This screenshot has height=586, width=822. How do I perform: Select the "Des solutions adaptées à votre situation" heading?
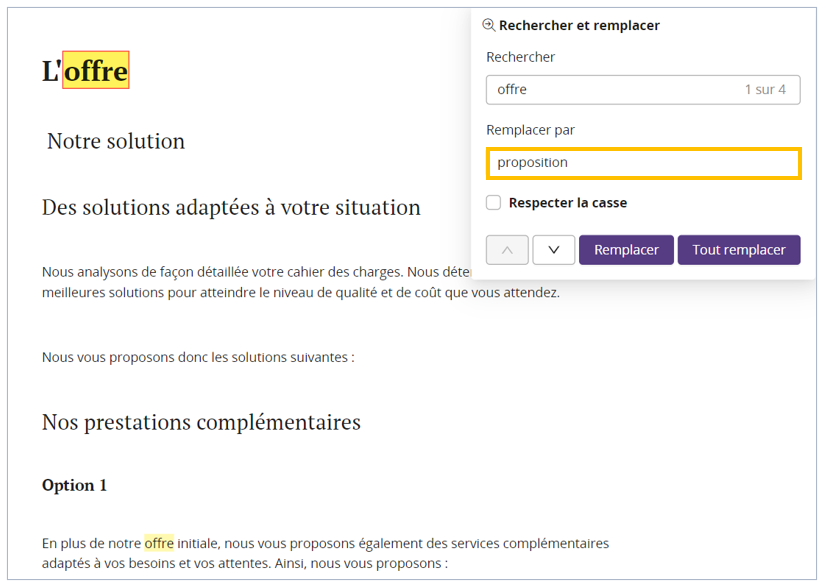pyautogui.click(x=231, y=208)
